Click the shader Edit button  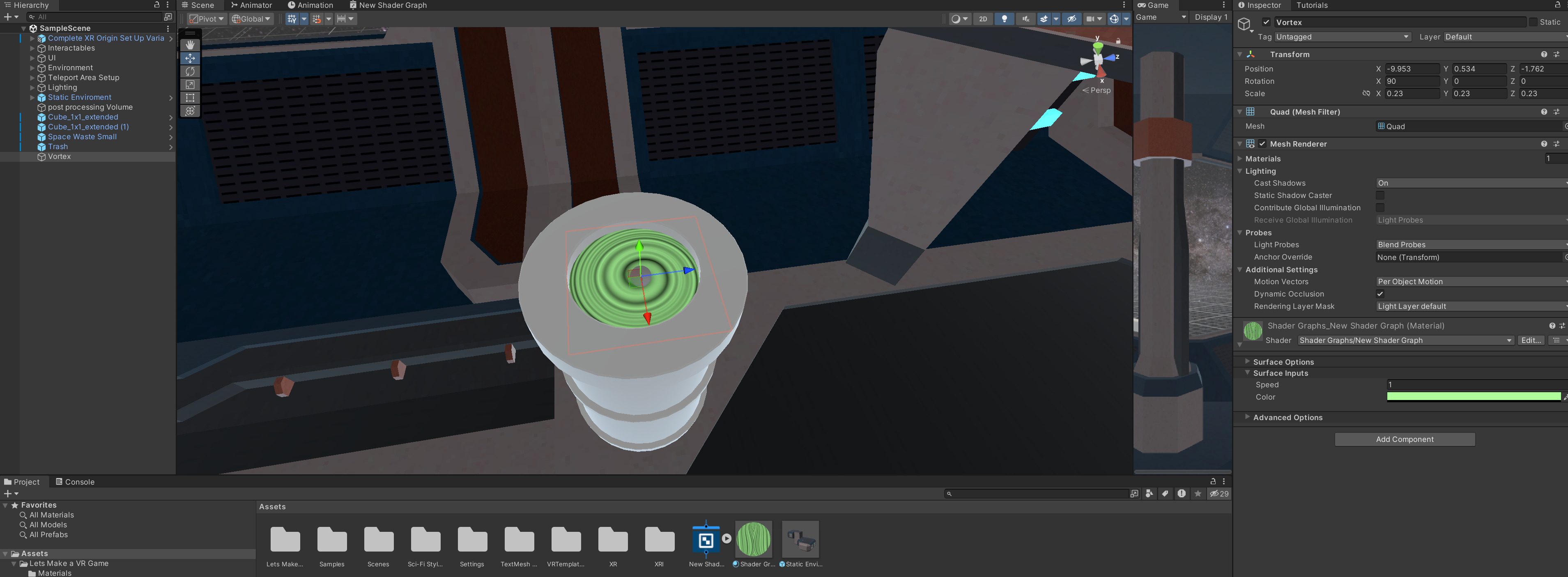click(x=1530, y=340)
